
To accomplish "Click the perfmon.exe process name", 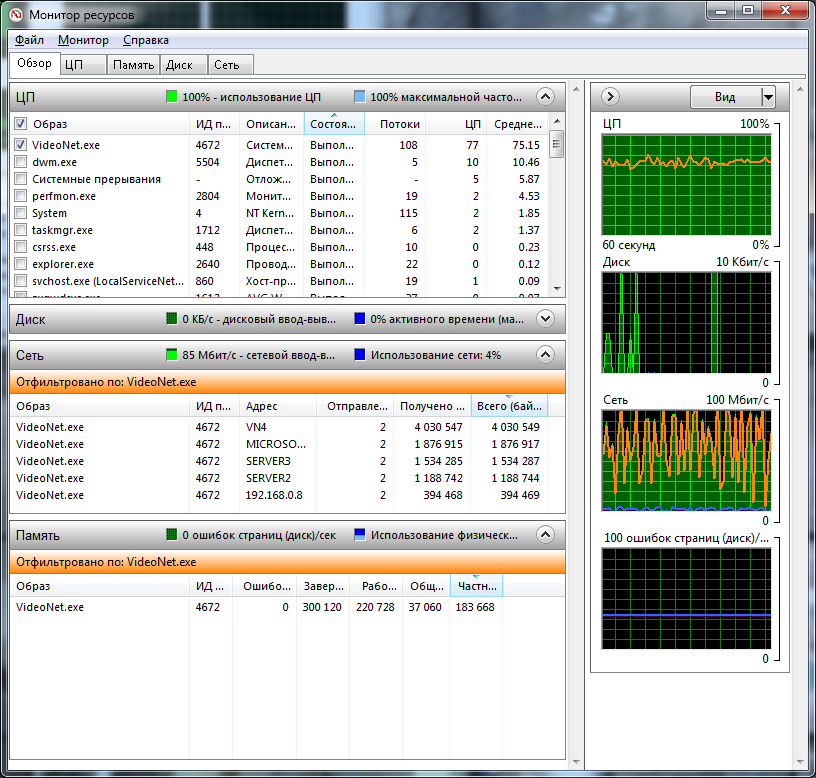I will [x=64, y=196].
